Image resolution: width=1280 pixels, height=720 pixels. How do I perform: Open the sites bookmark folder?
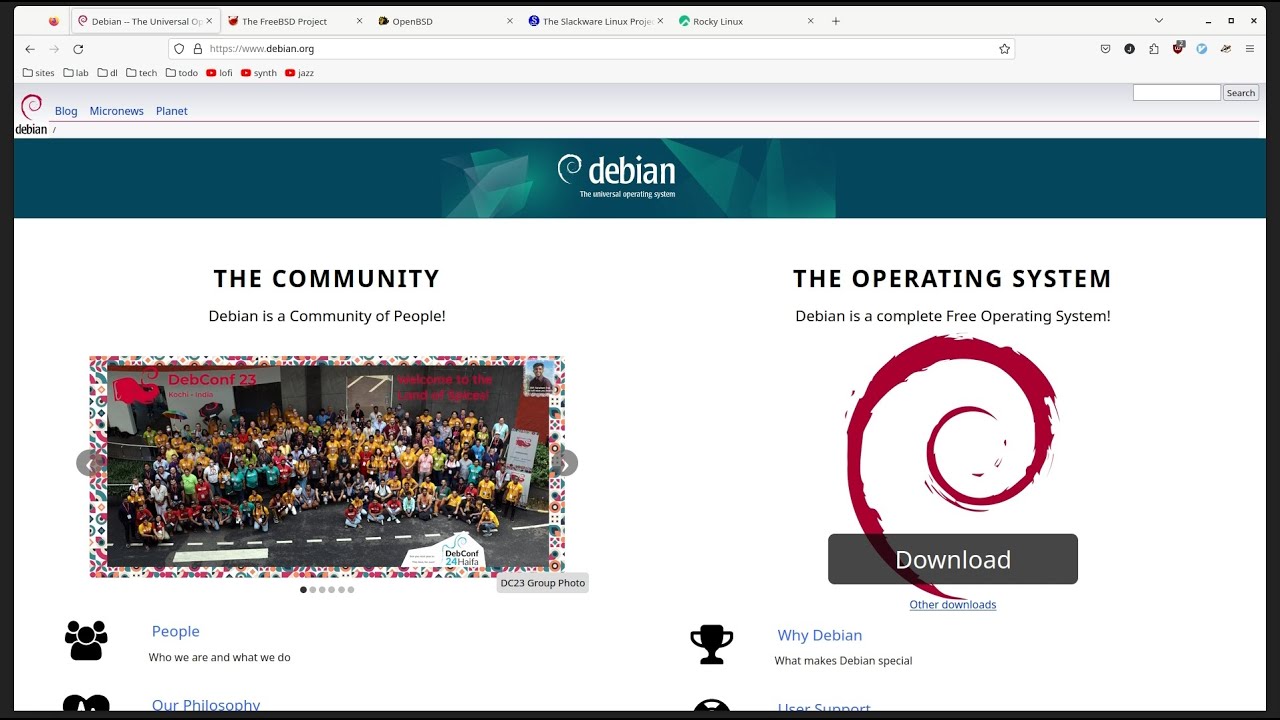38,73
